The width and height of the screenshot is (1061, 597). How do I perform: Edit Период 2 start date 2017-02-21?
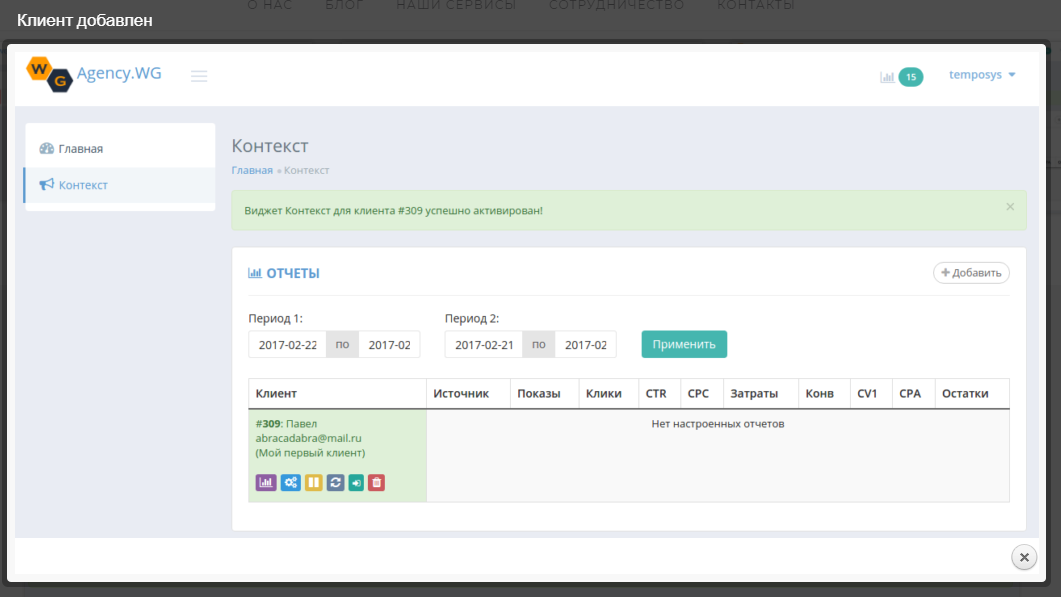tap(484, 345)
